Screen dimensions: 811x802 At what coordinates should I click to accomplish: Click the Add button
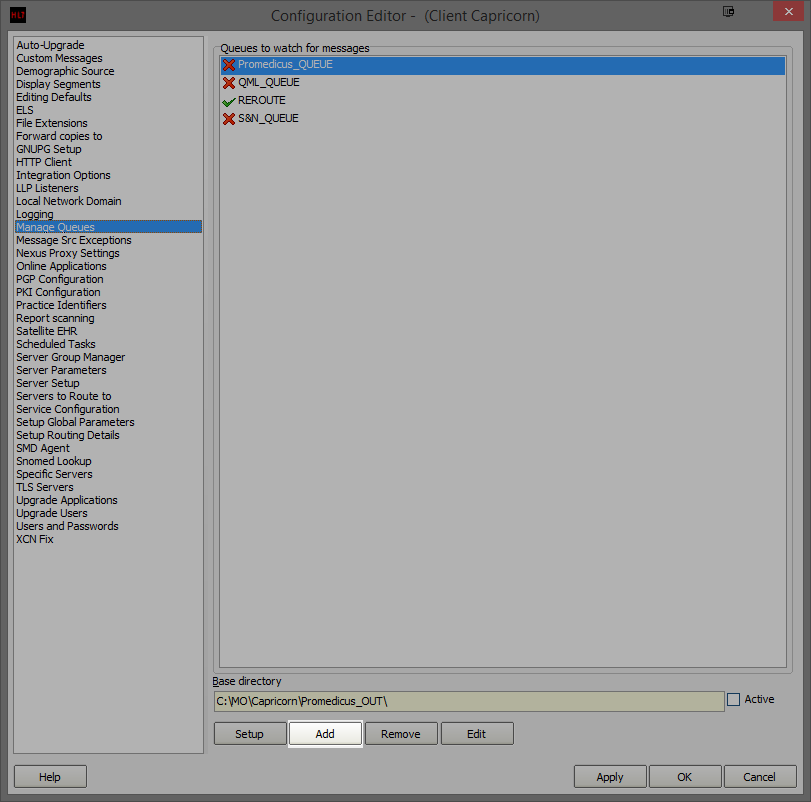coord(325,734)
